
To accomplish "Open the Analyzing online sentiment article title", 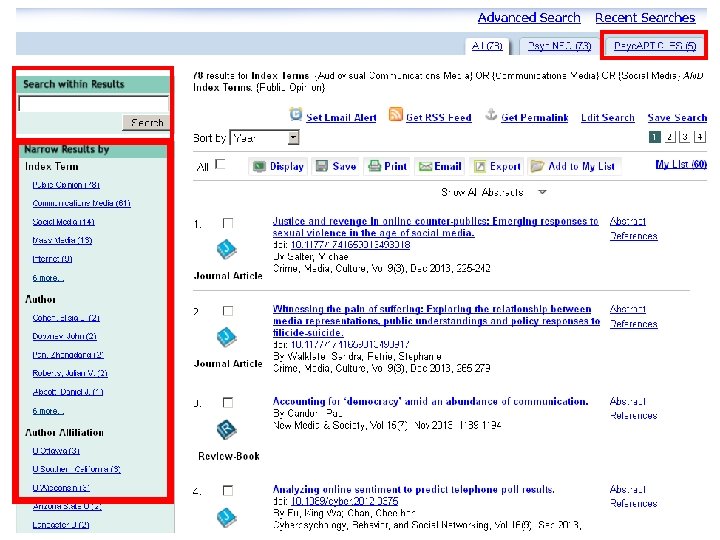I will (x=413, y=489).
